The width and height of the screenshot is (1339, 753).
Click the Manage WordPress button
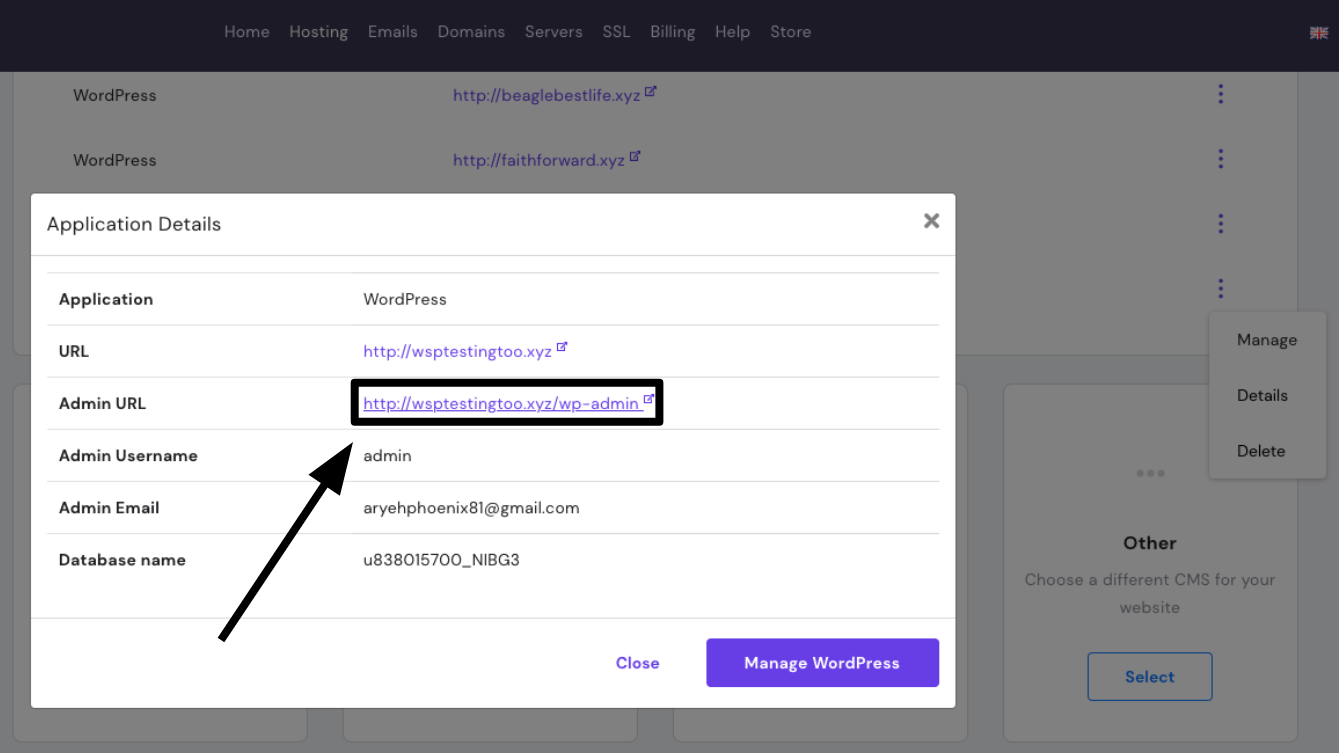pos(822,663)
